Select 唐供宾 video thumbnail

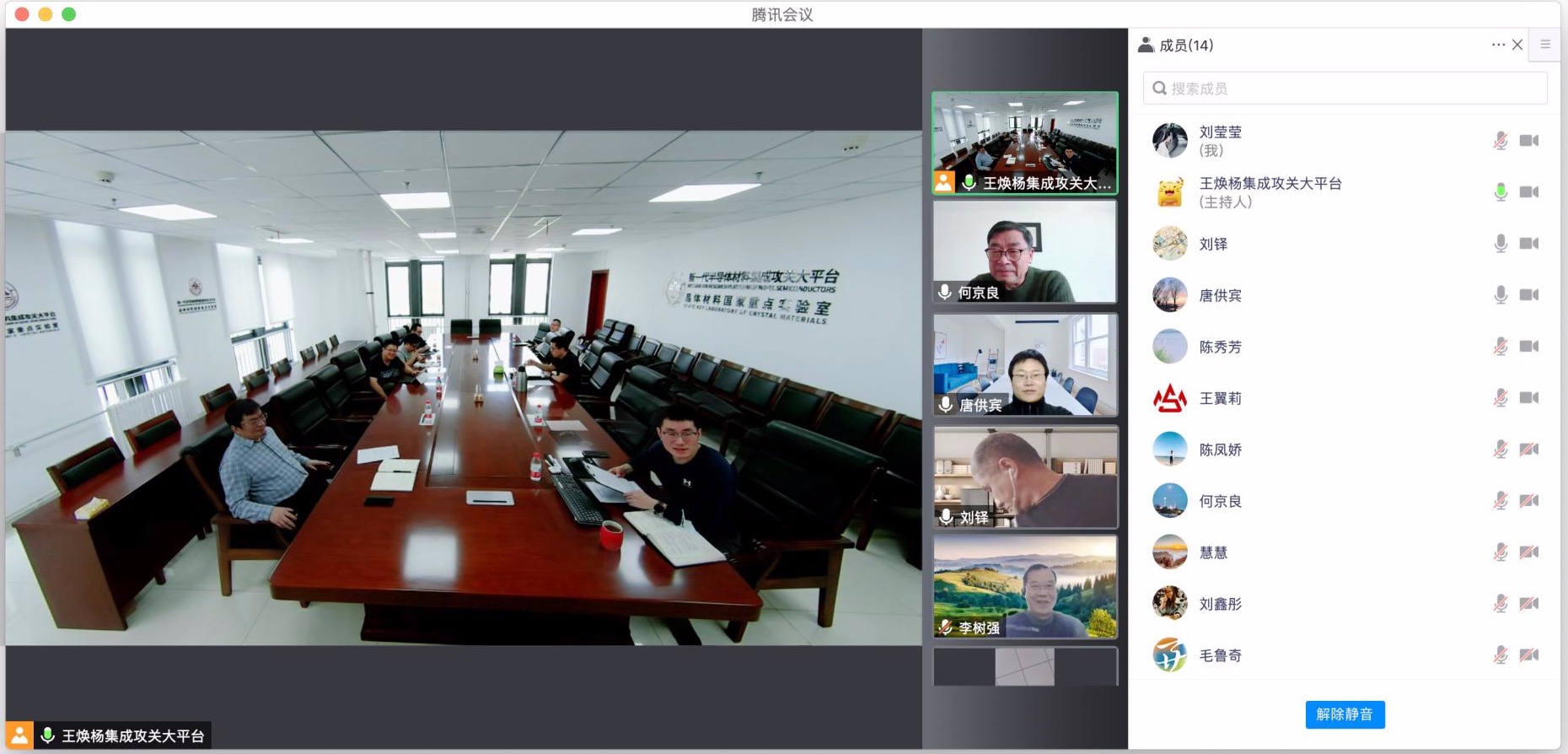pos(1024,364)
